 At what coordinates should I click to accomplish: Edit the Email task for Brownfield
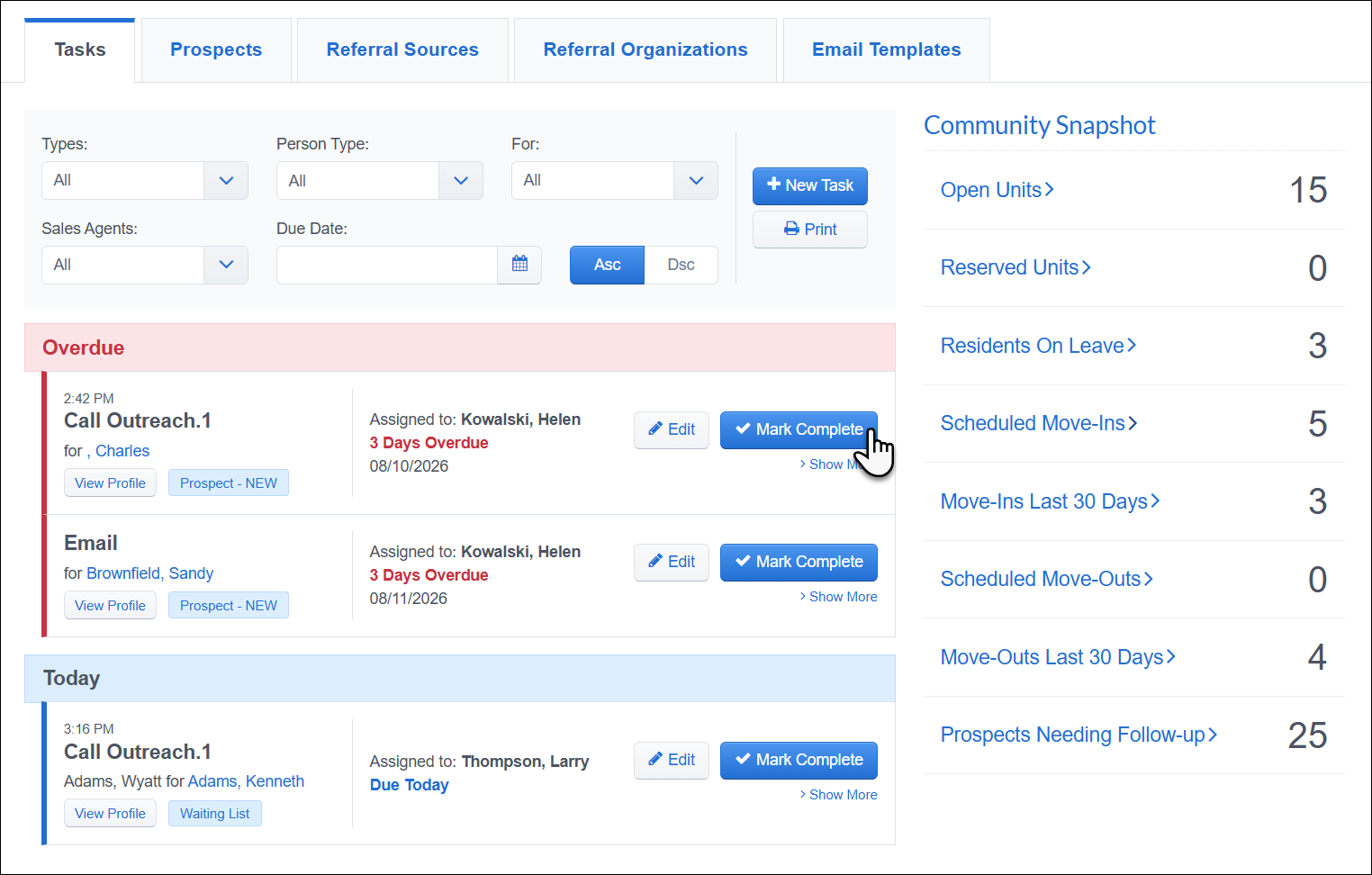(672, 563)
